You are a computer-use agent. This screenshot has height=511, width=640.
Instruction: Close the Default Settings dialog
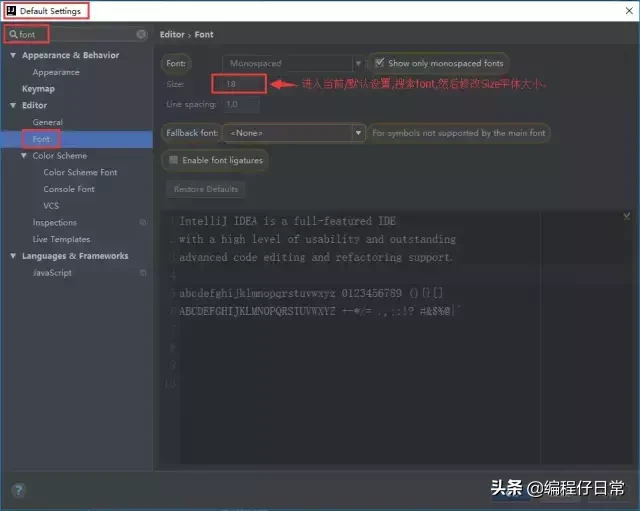629,11
